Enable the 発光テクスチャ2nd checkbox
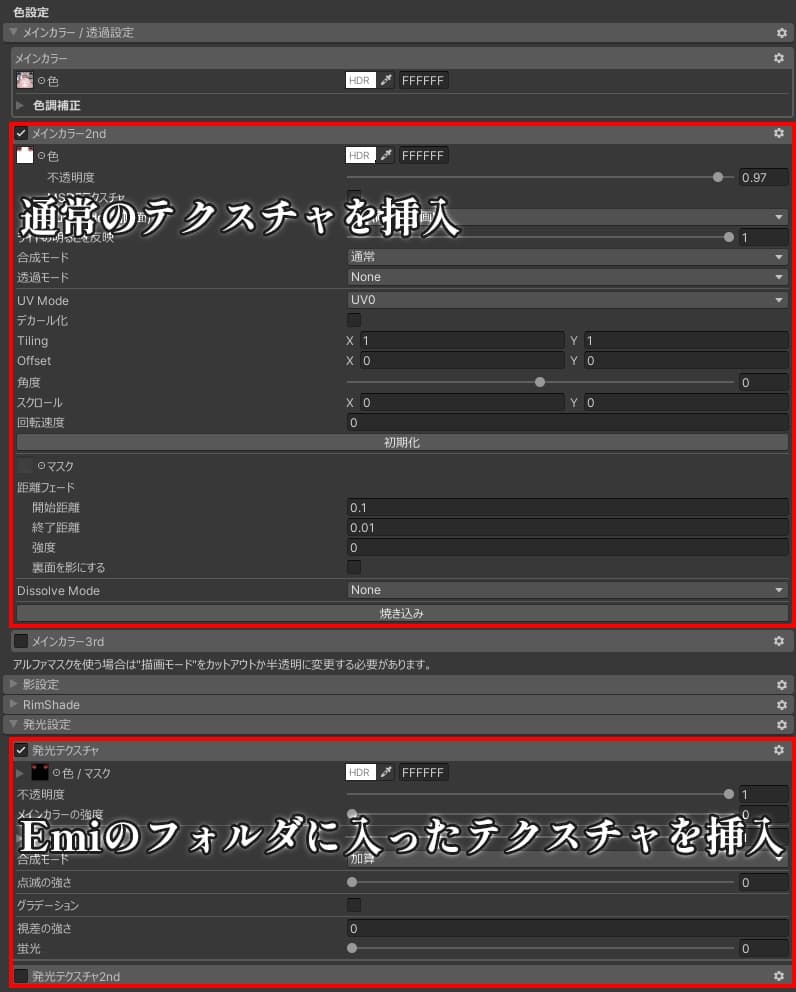Viewport: 796px width, 992px height. tap(21, 976)
